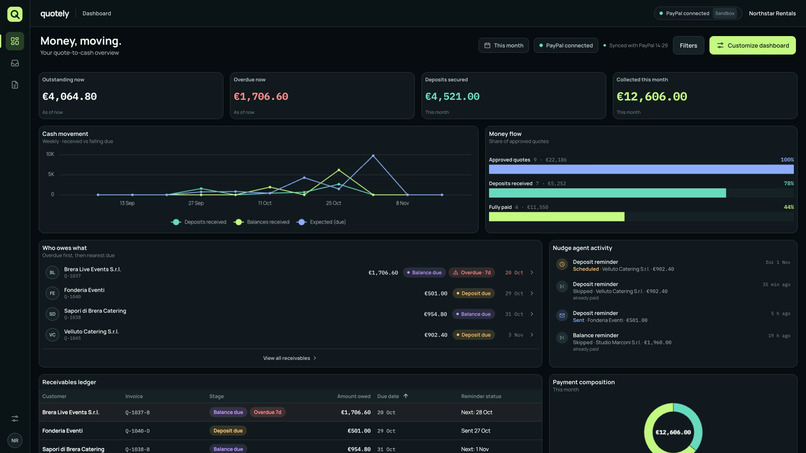This screenshot has height=453, width=806.
Task: Click the Collected this month card
Action: [x=705, y=96]
